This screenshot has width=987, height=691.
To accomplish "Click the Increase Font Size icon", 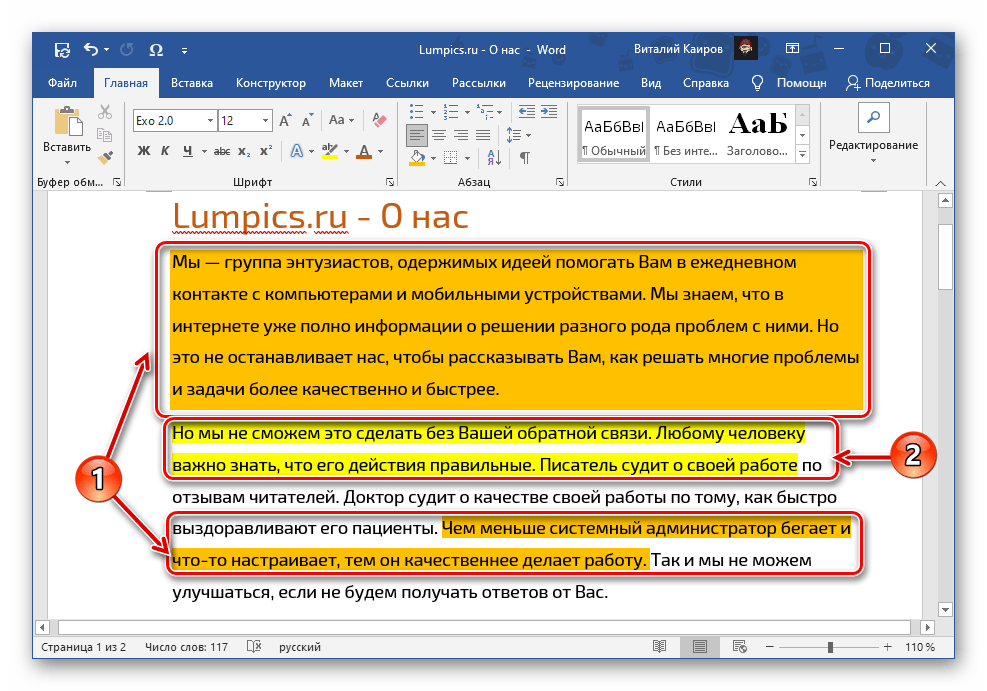I will click(286, 121).
